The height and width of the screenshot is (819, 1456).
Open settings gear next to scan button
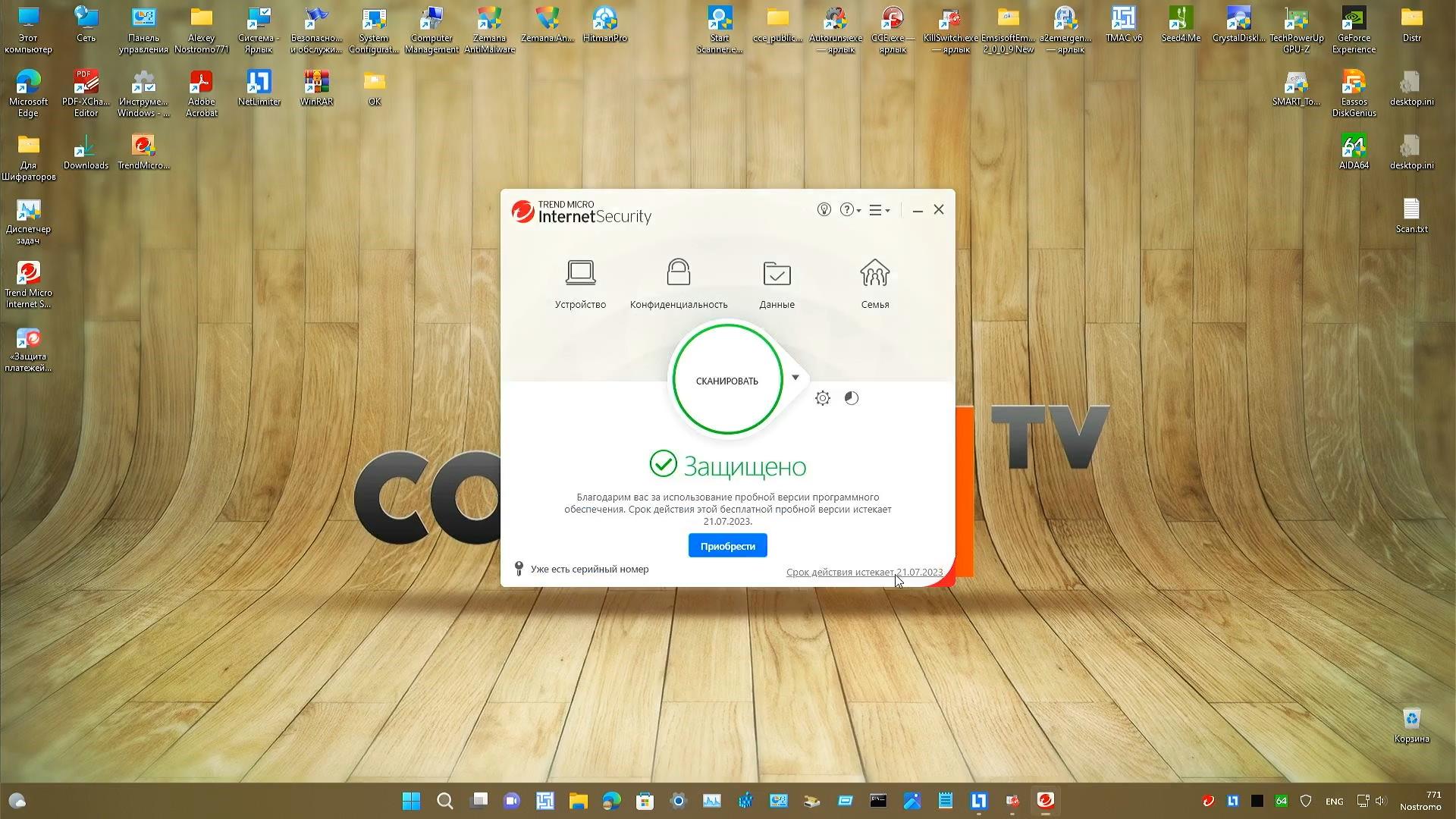(823, 398)
